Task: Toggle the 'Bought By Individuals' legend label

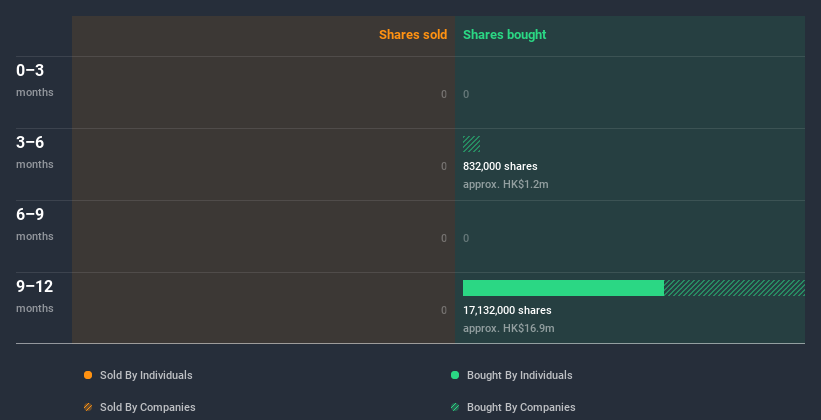Action: tap(519, 375)
